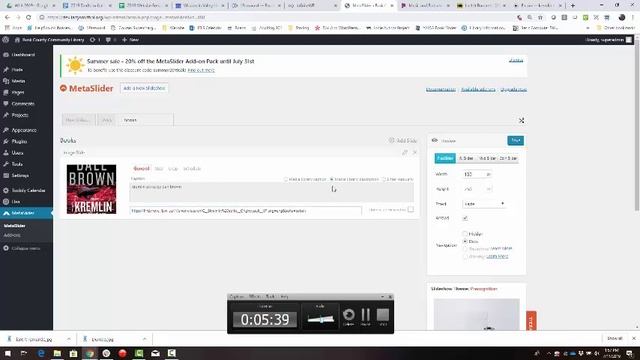Toggle the eye icon beside Preview
The image size is (640, 360).
[435, 140]
